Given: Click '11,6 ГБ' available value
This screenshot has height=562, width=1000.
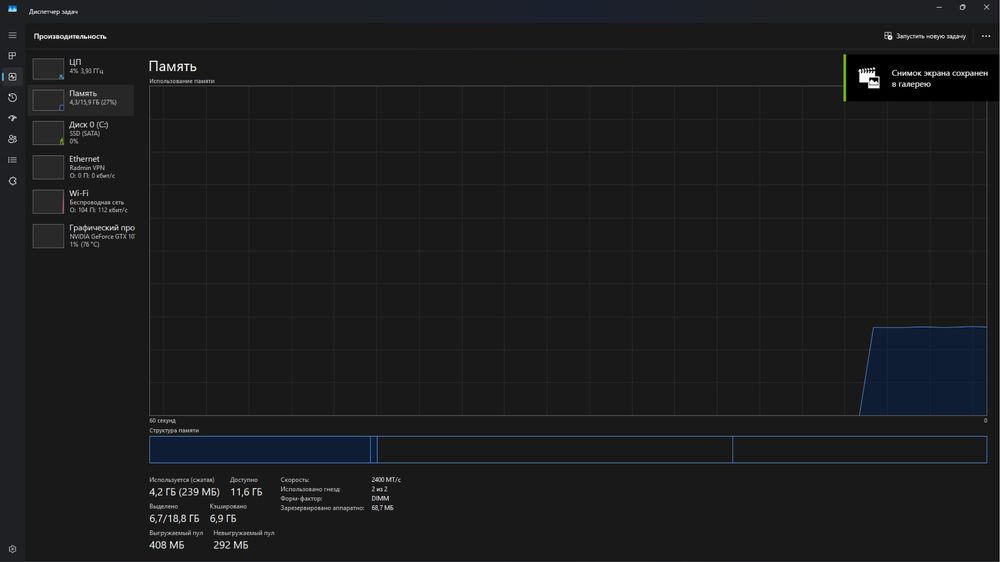Looking at the screenshot, I should point(246,492).
